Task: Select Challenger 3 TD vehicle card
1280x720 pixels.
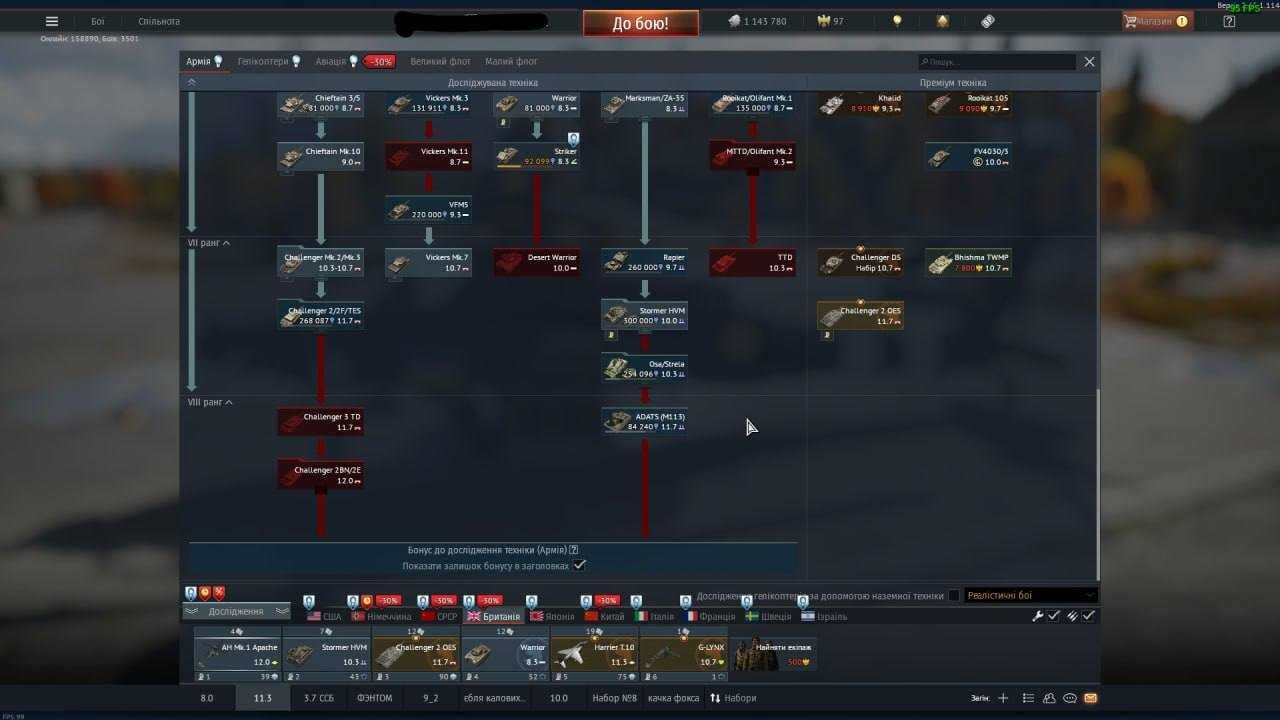Action: 320,421
